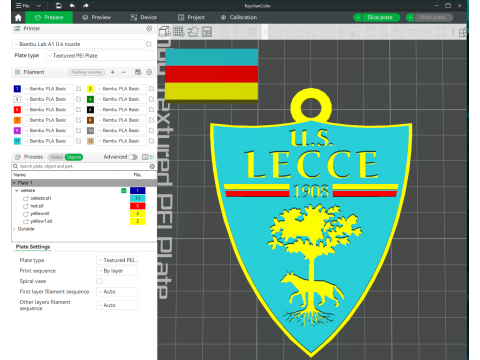Screen dimensions: 480x360
Task: Remove a filament with minus icon
Action: click(124, 72)
